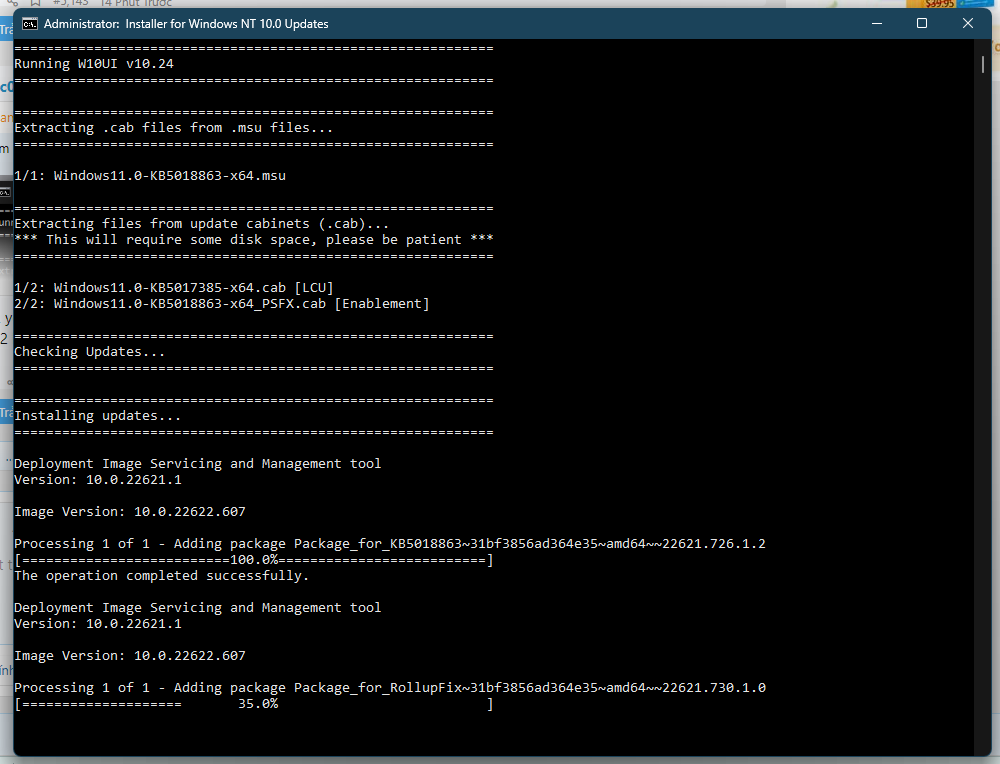Click second 'Image Version: 10.0.22622.607' line
Screen dimensions: 1000x764
(129, 656)
